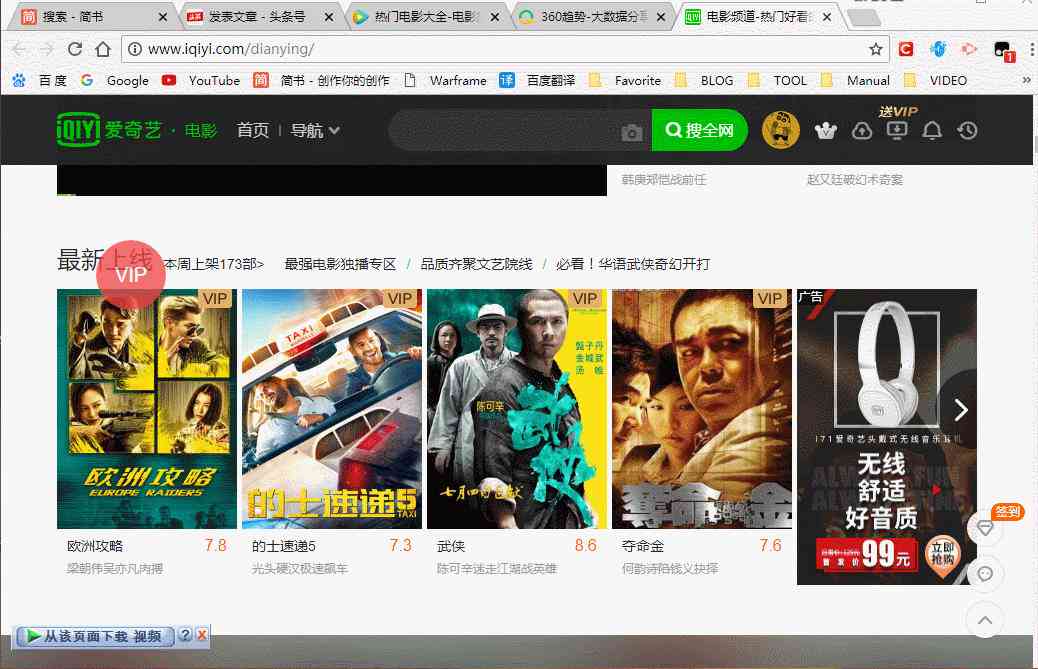Click 赵又廷破幻术奇案 text link
1038x669 pixels.
click(x=855, y=179)
